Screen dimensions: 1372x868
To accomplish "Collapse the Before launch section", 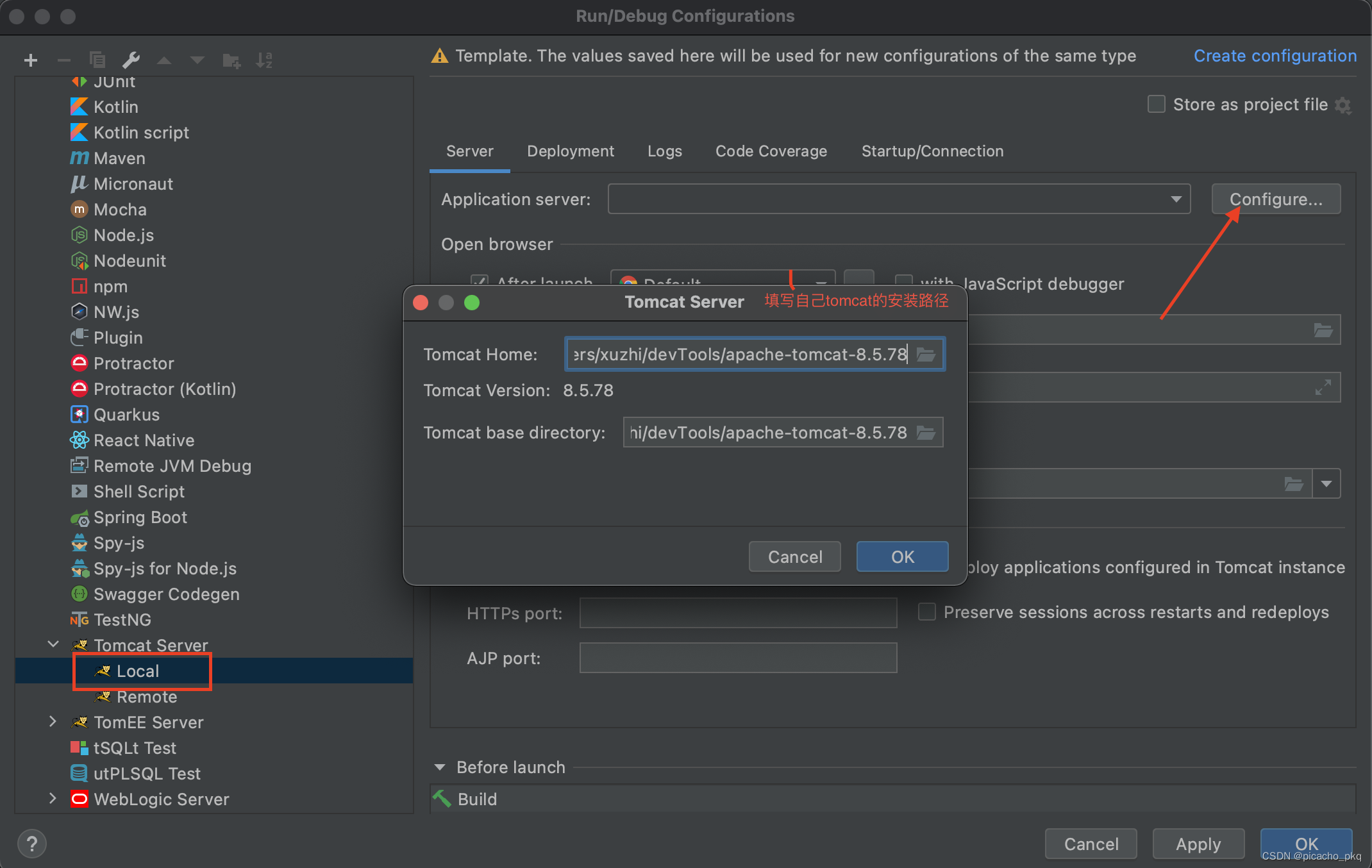I will click(440, 767).
